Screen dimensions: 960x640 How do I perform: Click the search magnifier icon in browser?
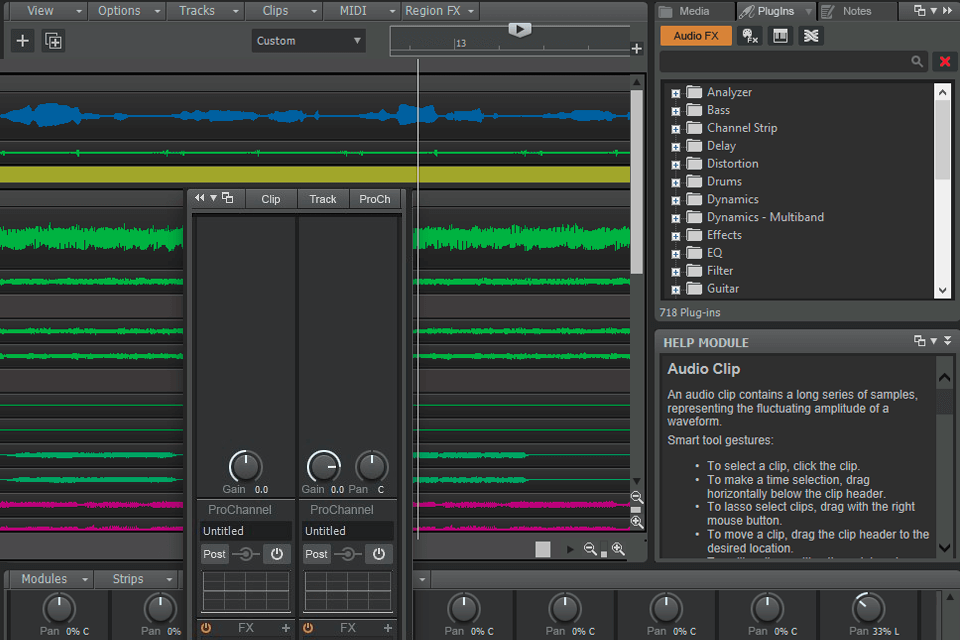[917, 61]
